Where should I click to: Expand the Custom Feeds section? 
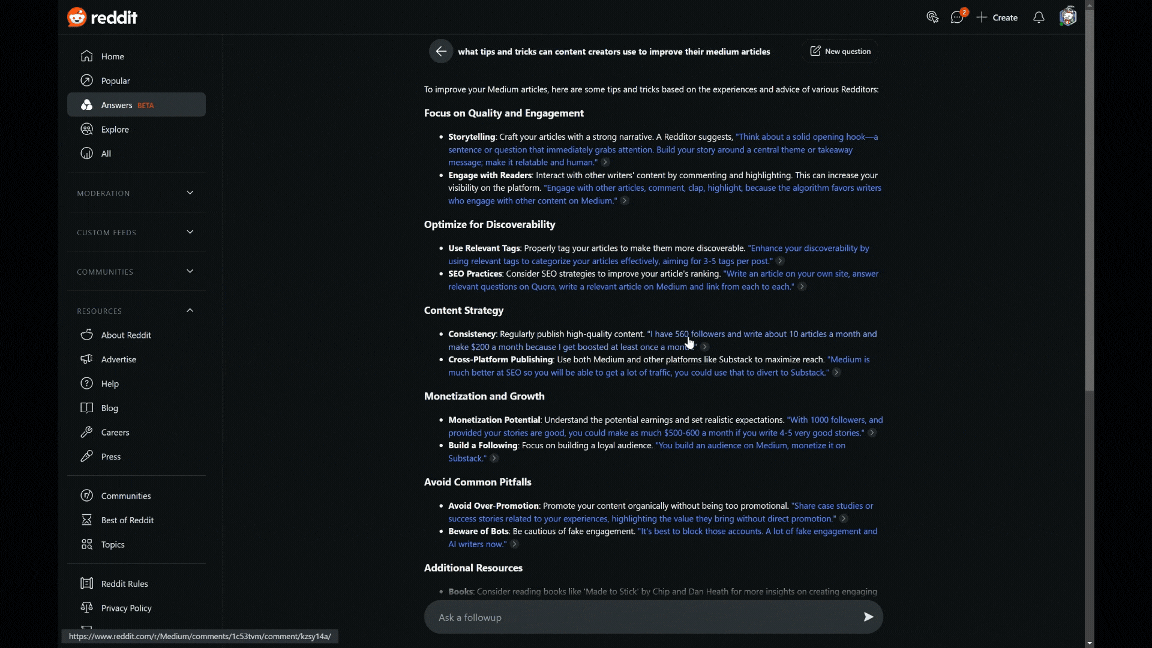136,232
